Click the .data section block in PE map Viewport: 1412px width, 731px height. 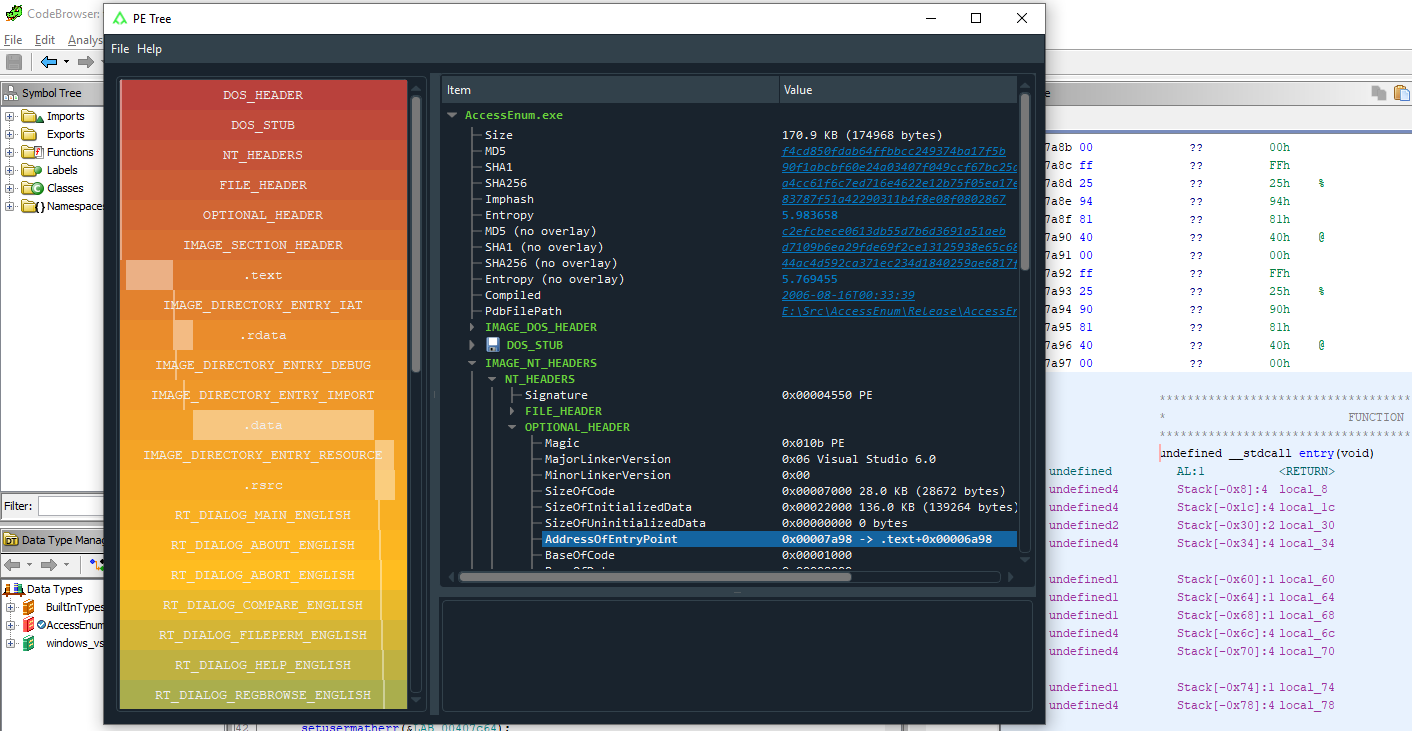click(x=263, y=425)
